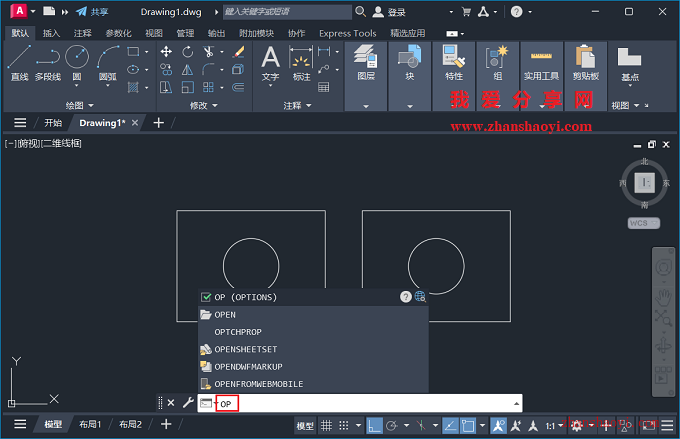Activate the Rectangular Array tool

click(x=209, y=87)
